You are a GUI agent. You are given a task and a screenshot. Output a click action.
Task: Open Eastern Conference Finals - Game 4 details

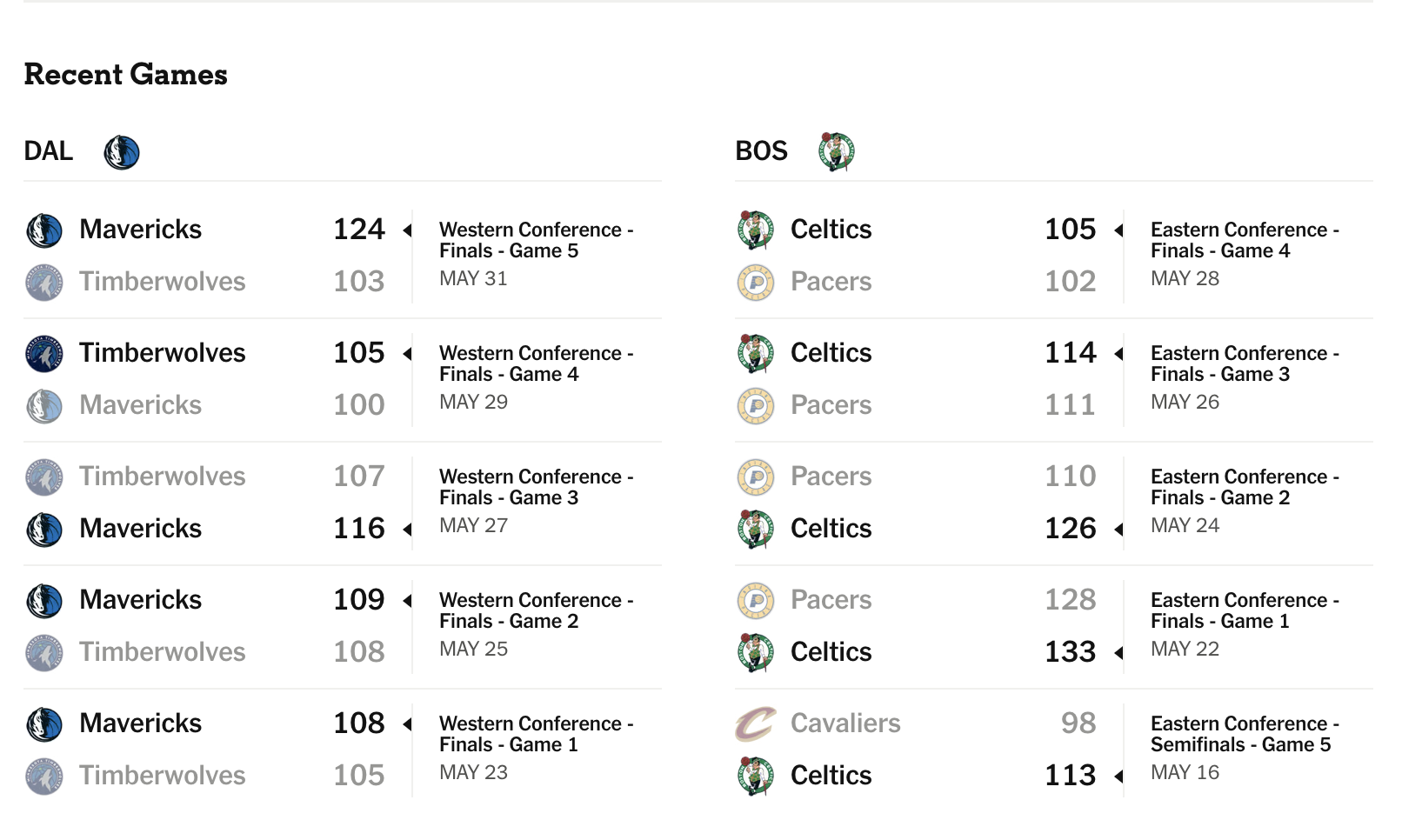[1245, 240]
